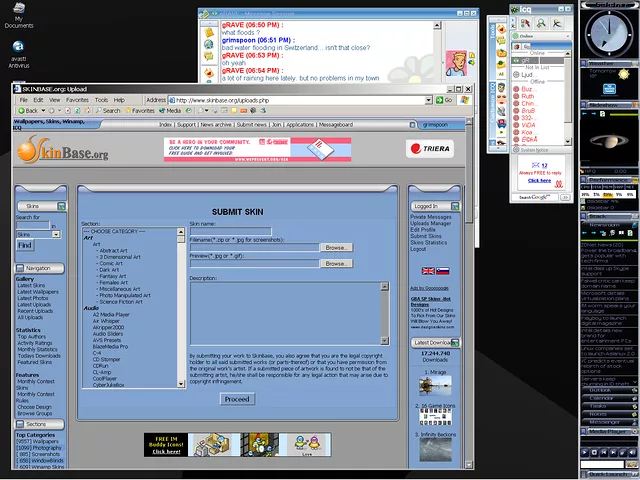640x480 pixels.
Task: Open Top Authors statistics link
Action: click(31, 337)
